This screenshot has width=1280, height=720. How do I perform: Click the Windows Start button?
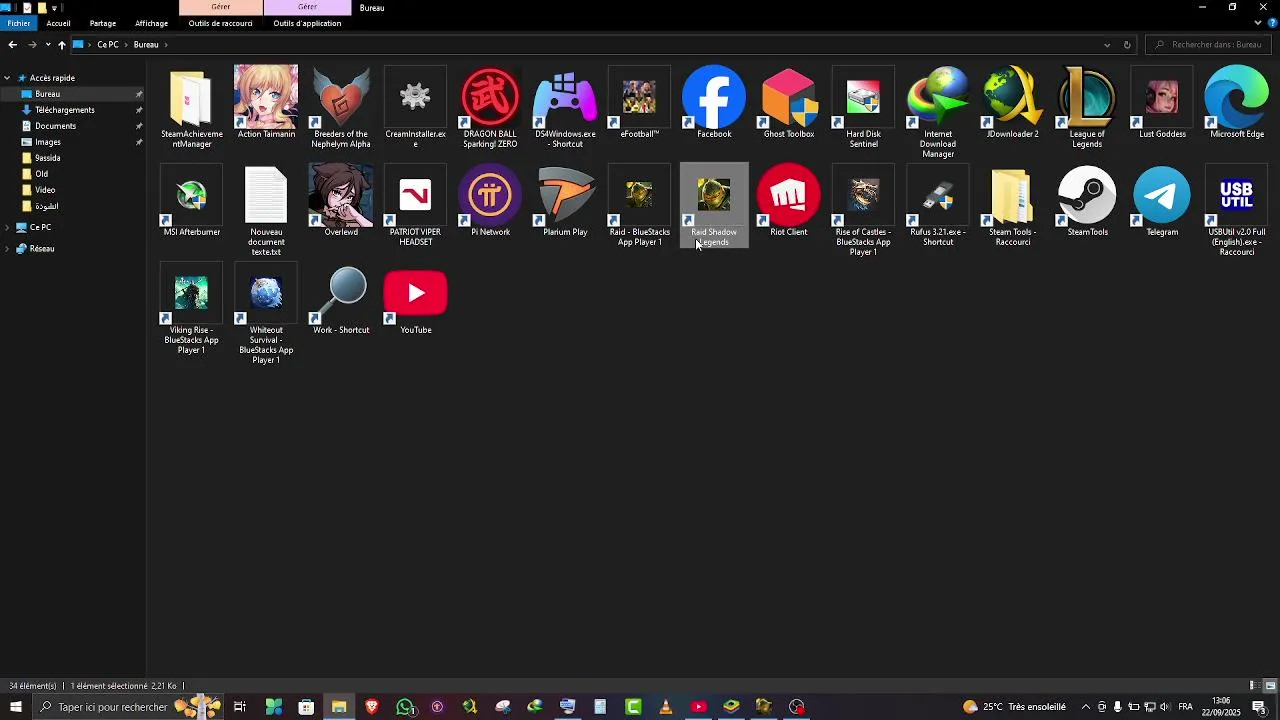(x=16, y=707)
